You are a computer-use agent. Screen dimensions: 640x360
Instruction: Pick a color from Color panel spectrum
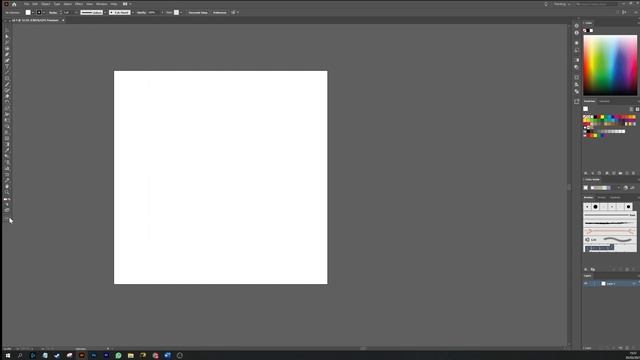click(x=610, y=65)
